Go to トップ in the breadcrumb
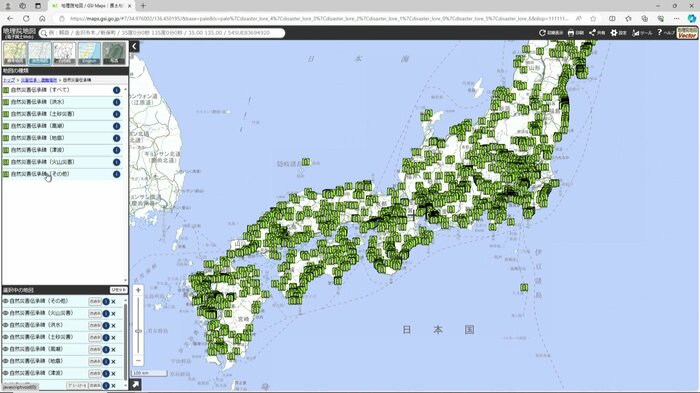The image size is (700, 393). click(x=9, y=80)
